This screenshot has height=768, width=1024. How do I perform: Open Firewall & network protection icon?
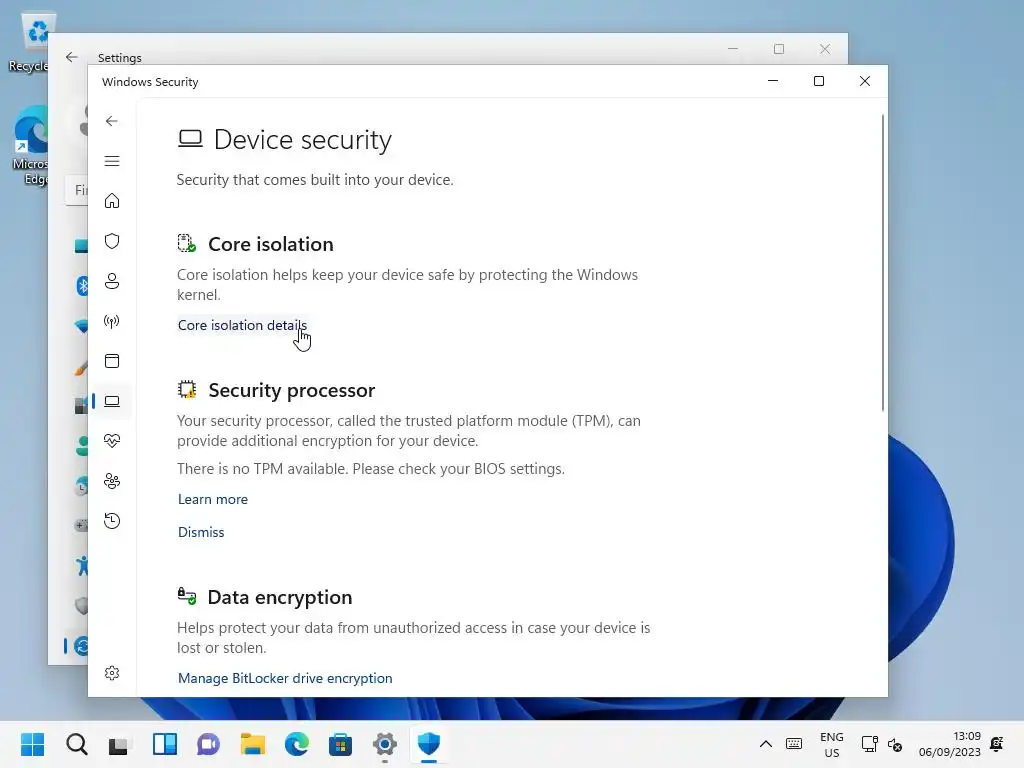point(112,321)
